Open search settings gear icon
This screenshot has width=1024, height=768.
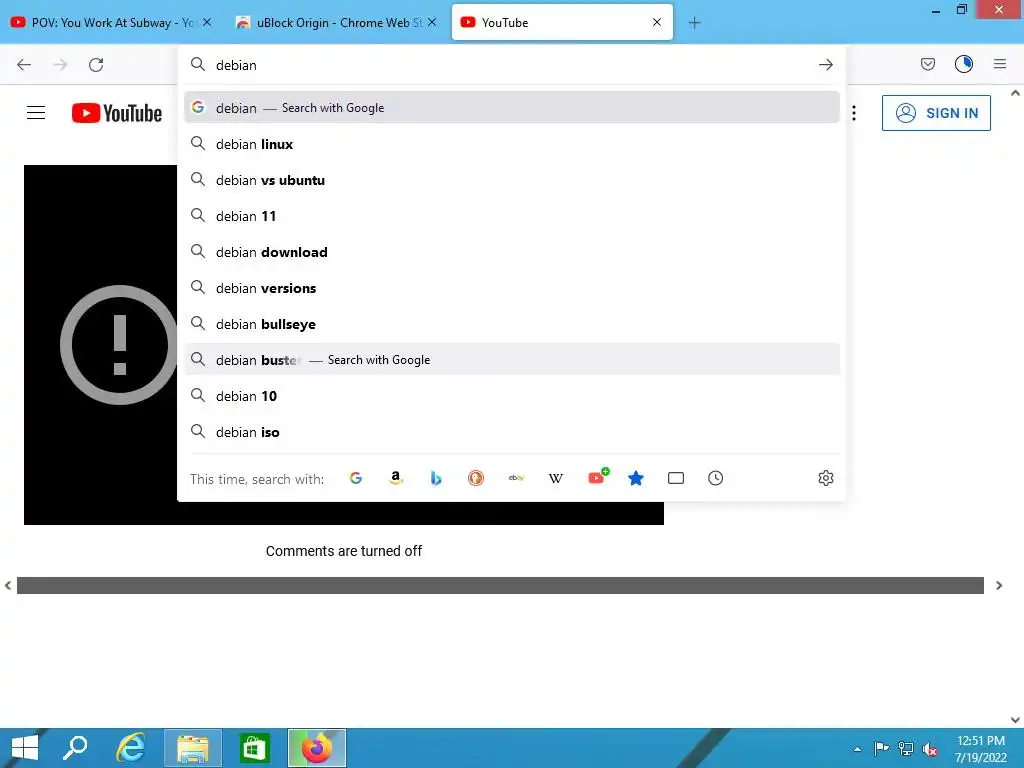[x=825, y=478]
